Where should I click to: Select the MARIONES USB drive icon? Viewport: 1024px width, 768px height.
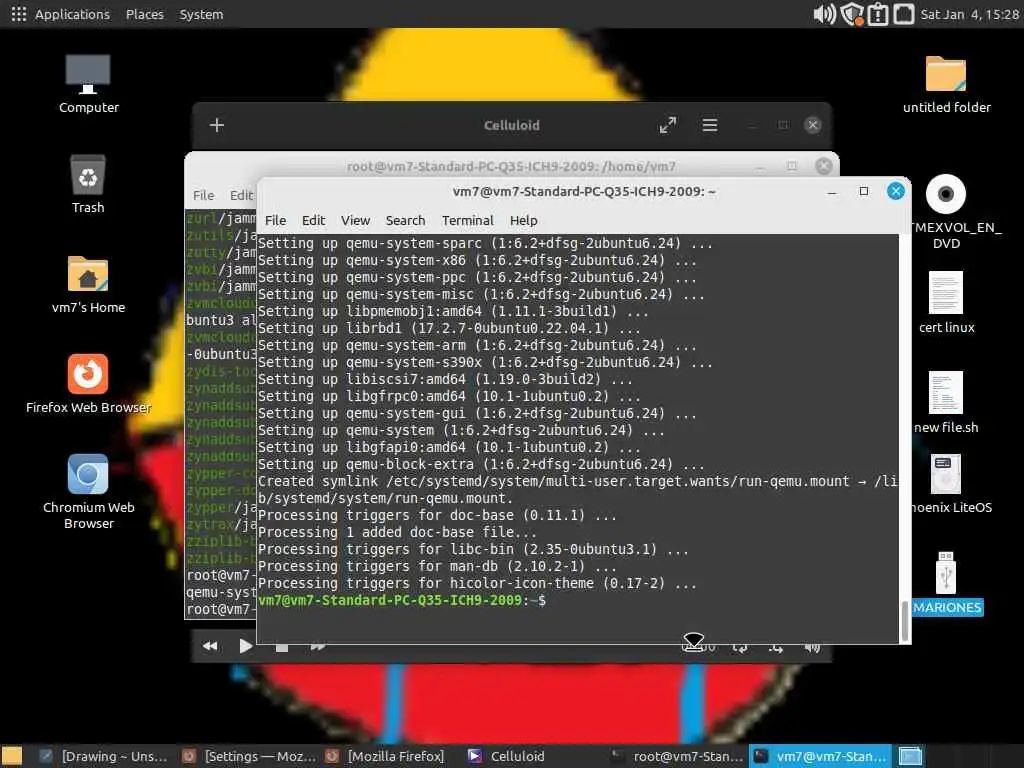point(947,584)
